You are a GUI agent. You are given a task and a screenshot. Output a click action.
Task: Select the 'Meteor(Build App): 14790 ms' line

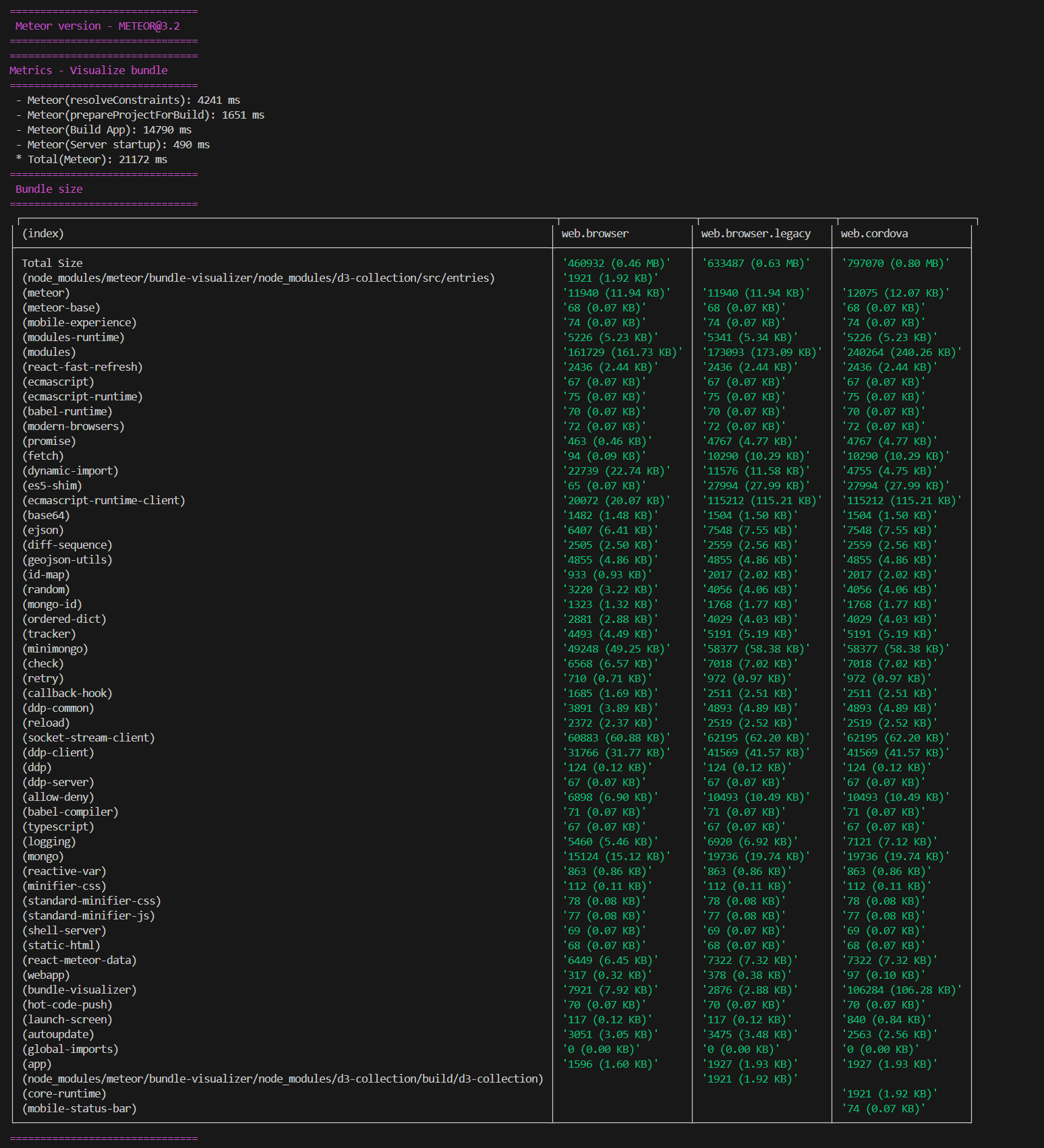109,129
